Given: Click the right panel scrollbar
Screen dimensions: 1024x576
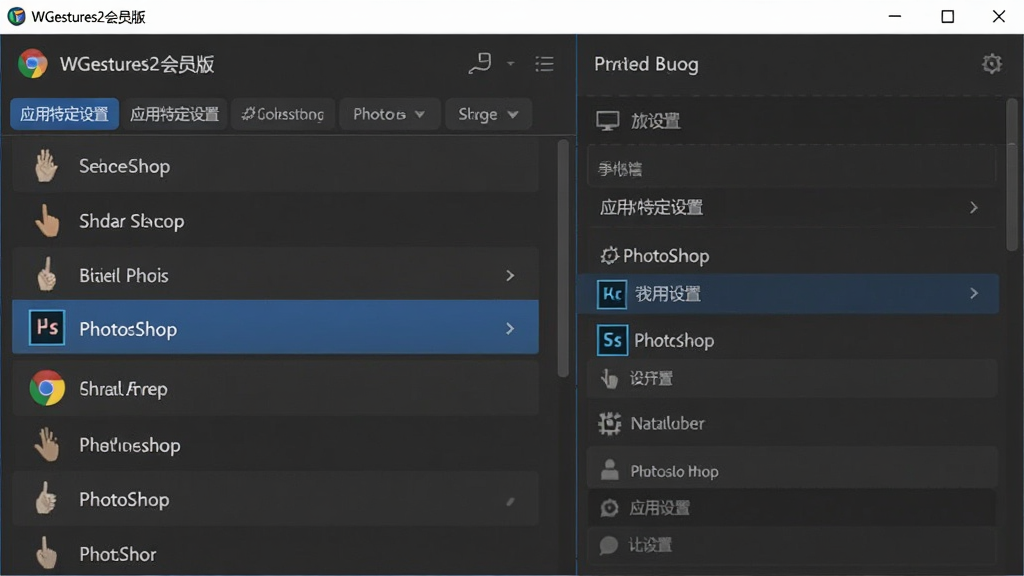Looking at the screenshot, I should (x=1012, y=175).
